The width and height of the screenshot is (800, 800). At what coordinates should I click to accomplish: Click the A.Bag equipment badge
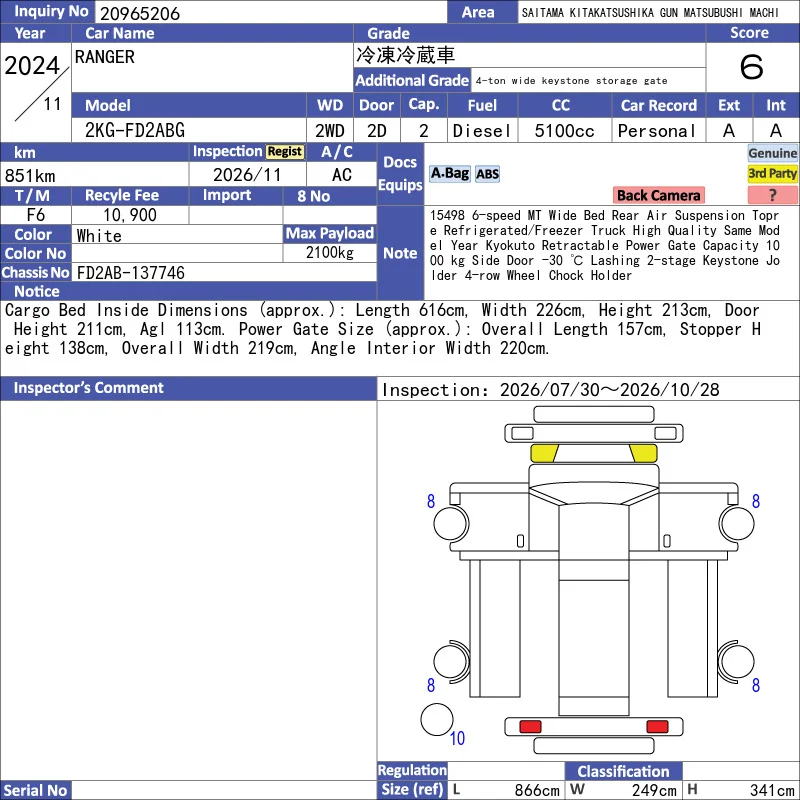pos(449,174)
